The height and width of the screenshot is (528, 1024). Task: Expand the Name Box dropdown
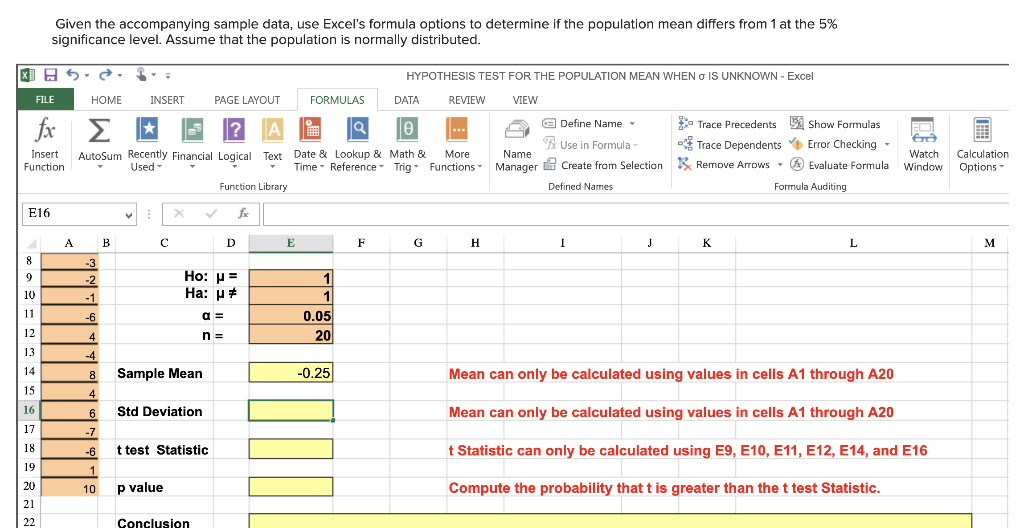[129, 214]
